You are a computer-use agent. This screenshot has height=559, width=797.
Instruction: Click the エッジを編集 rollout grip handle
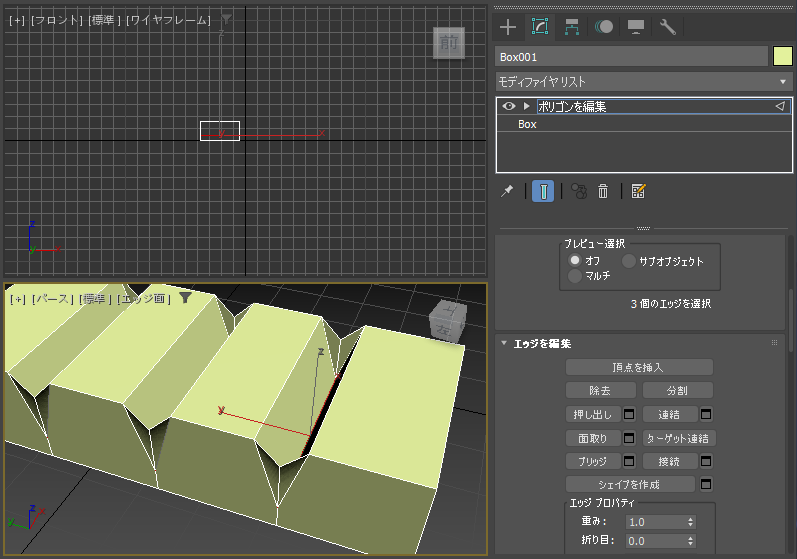(774, 343)
